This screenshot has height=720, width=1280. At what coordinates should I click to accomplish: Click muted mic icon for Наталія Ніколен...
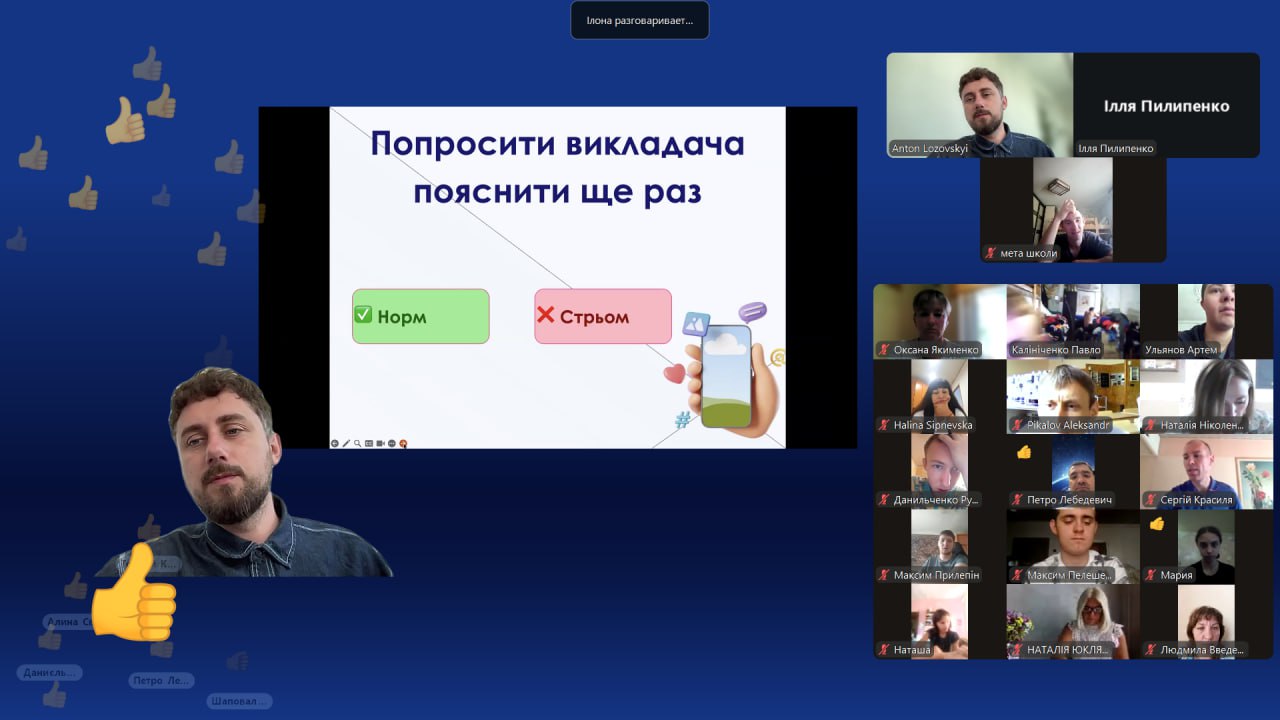click(x=1151, y=425)
